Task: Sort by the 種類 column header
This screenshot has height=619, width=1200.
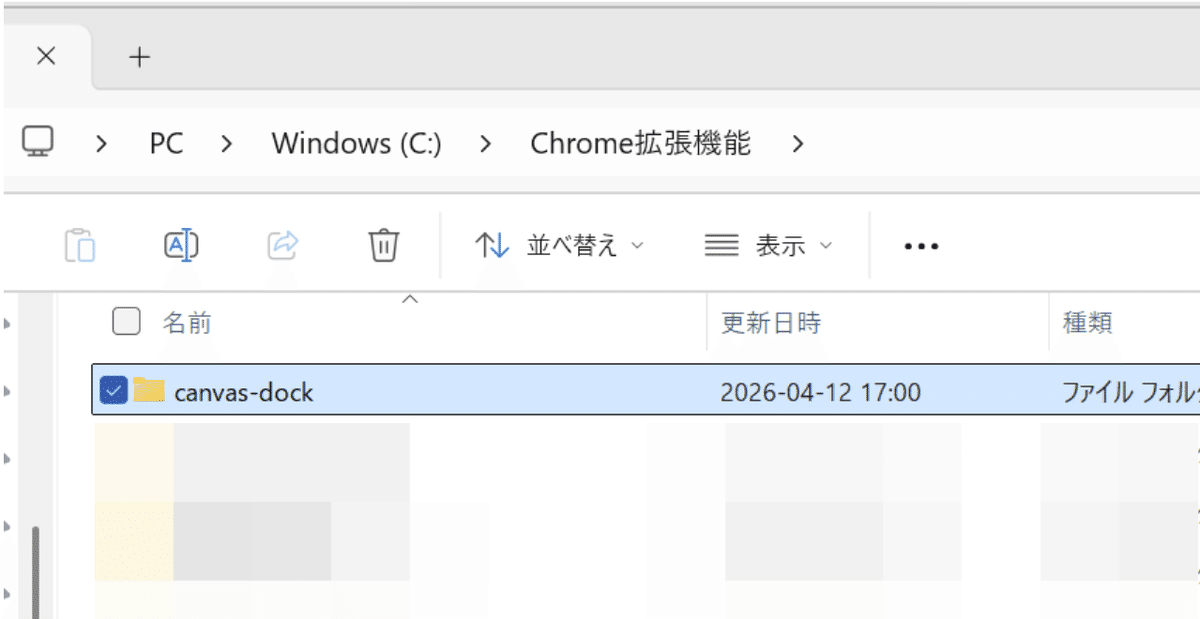Action: tap(1087, 322)
